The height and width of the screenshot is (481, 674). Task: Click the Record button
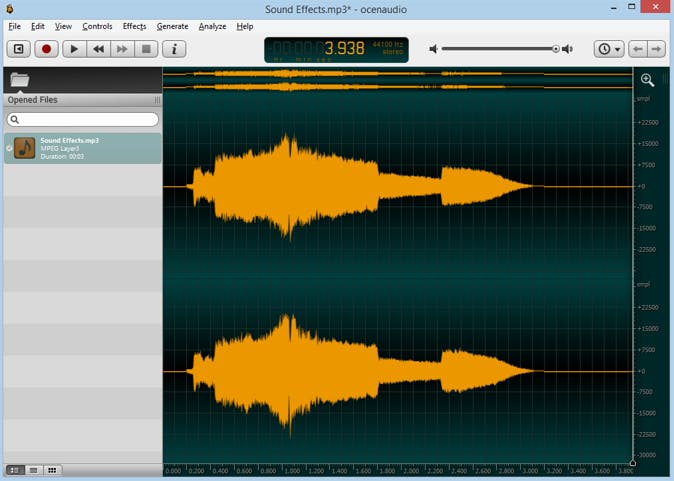coord(46,49)
